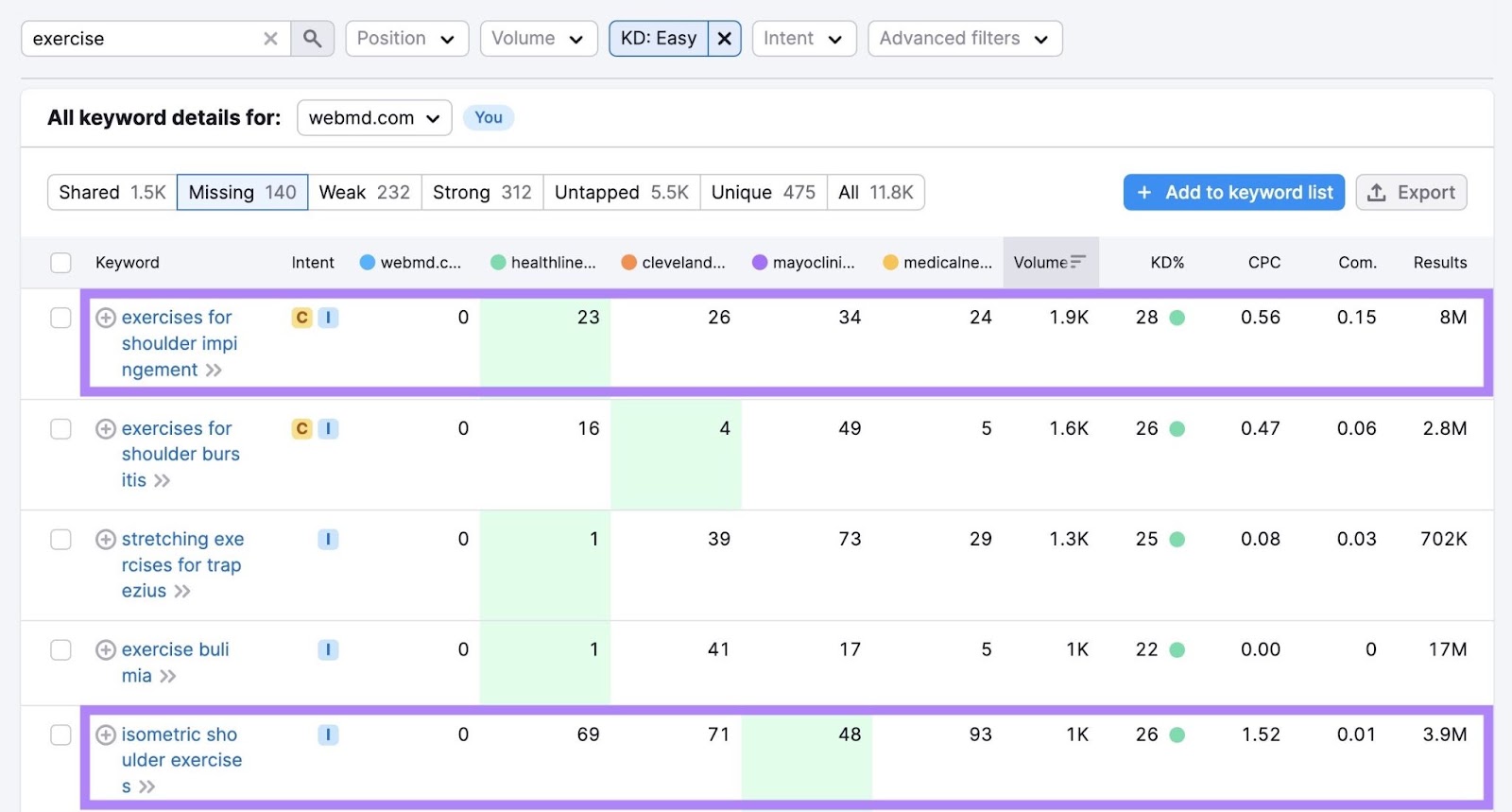This screenshot has height=812, width=1512.
Task: Click the green KD dot for exercise bulimia
Action: coord(1177,650)
